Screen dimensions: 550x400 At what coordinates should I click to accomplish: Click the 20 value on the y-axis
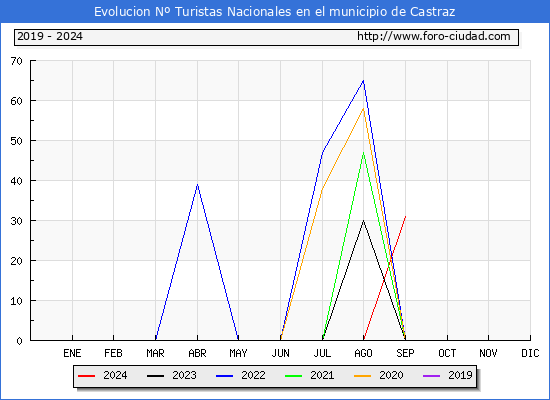coord(16,261)
